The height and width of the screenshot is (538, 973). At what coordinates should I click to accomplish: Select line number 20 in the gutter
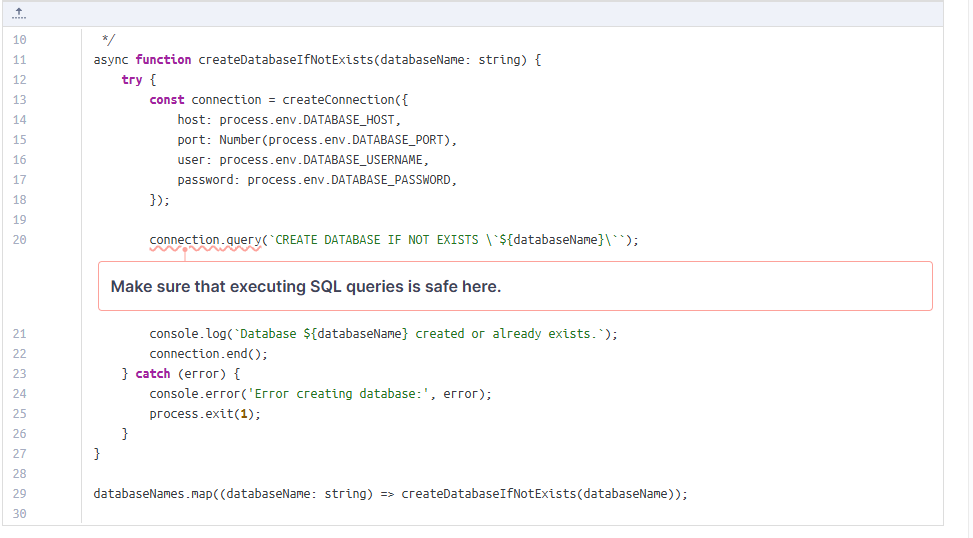pos(19,240)
